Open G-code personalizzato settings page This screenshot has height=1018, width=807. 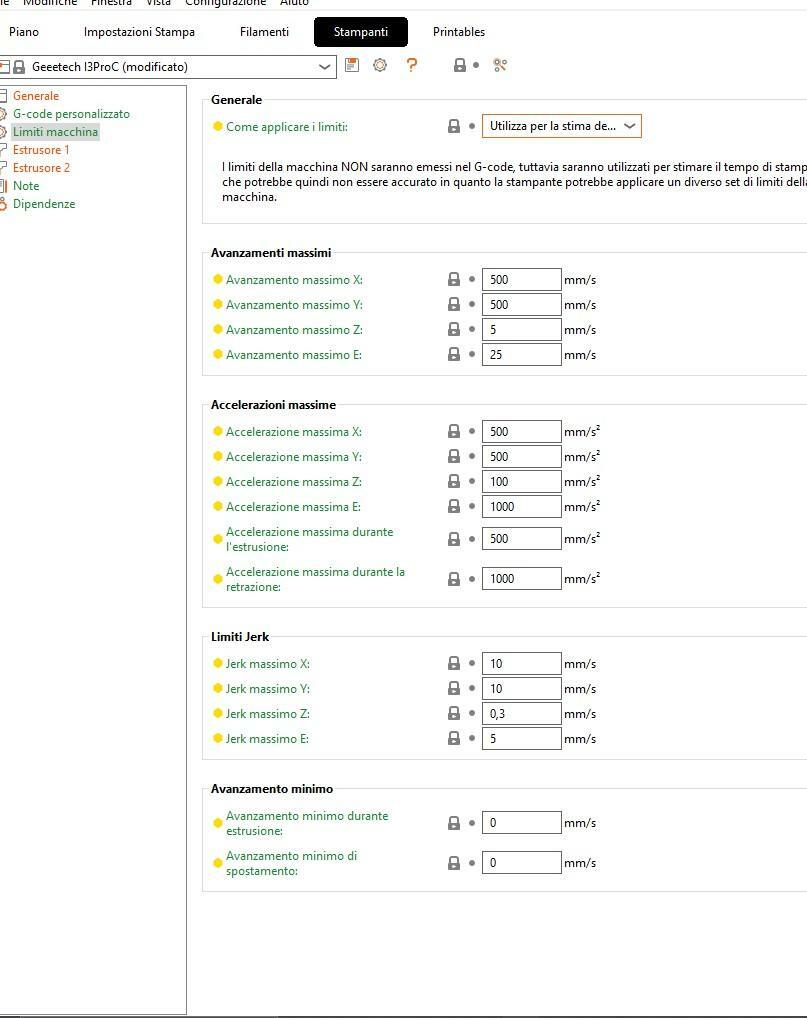71,114
